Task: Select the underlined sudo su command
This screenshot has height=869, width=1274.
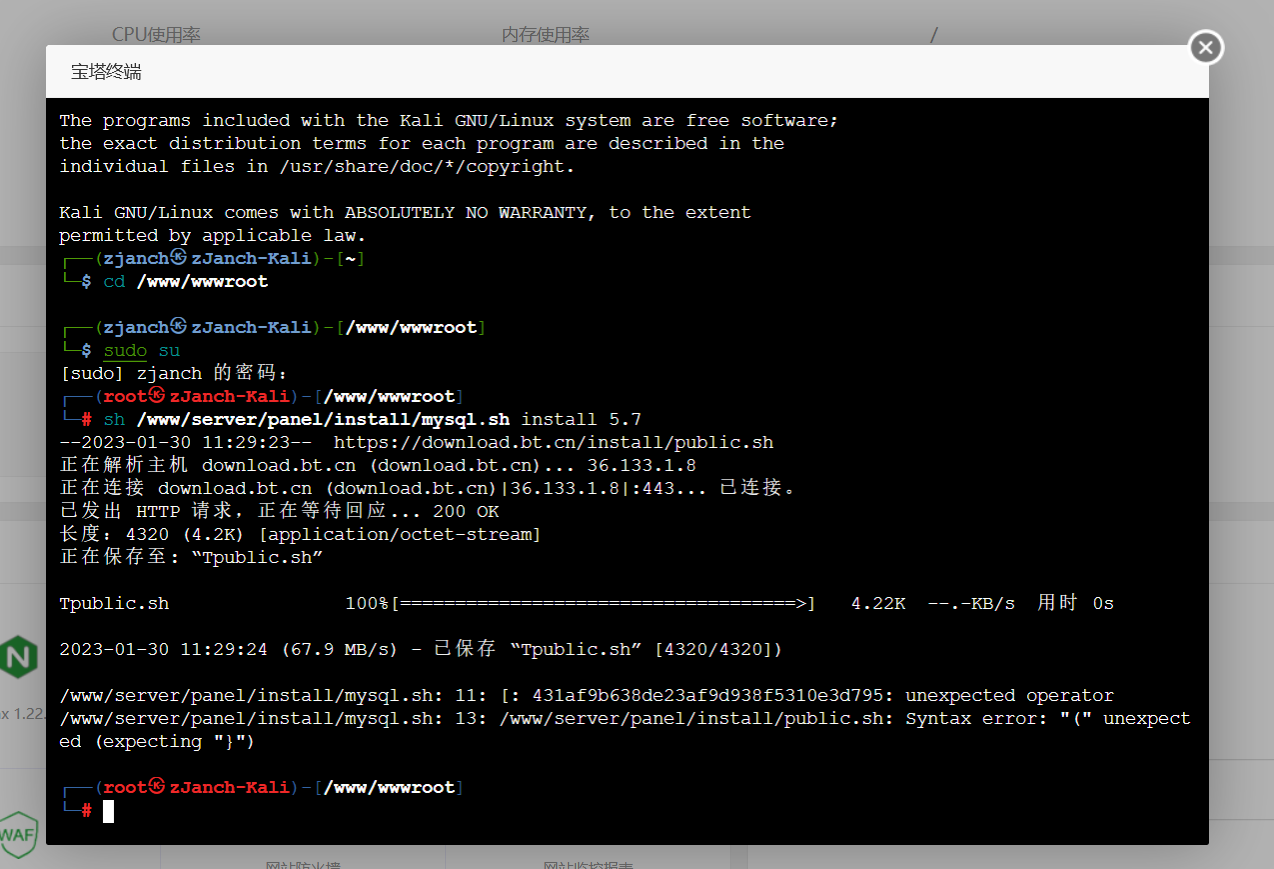Action: tap(142, 350)
